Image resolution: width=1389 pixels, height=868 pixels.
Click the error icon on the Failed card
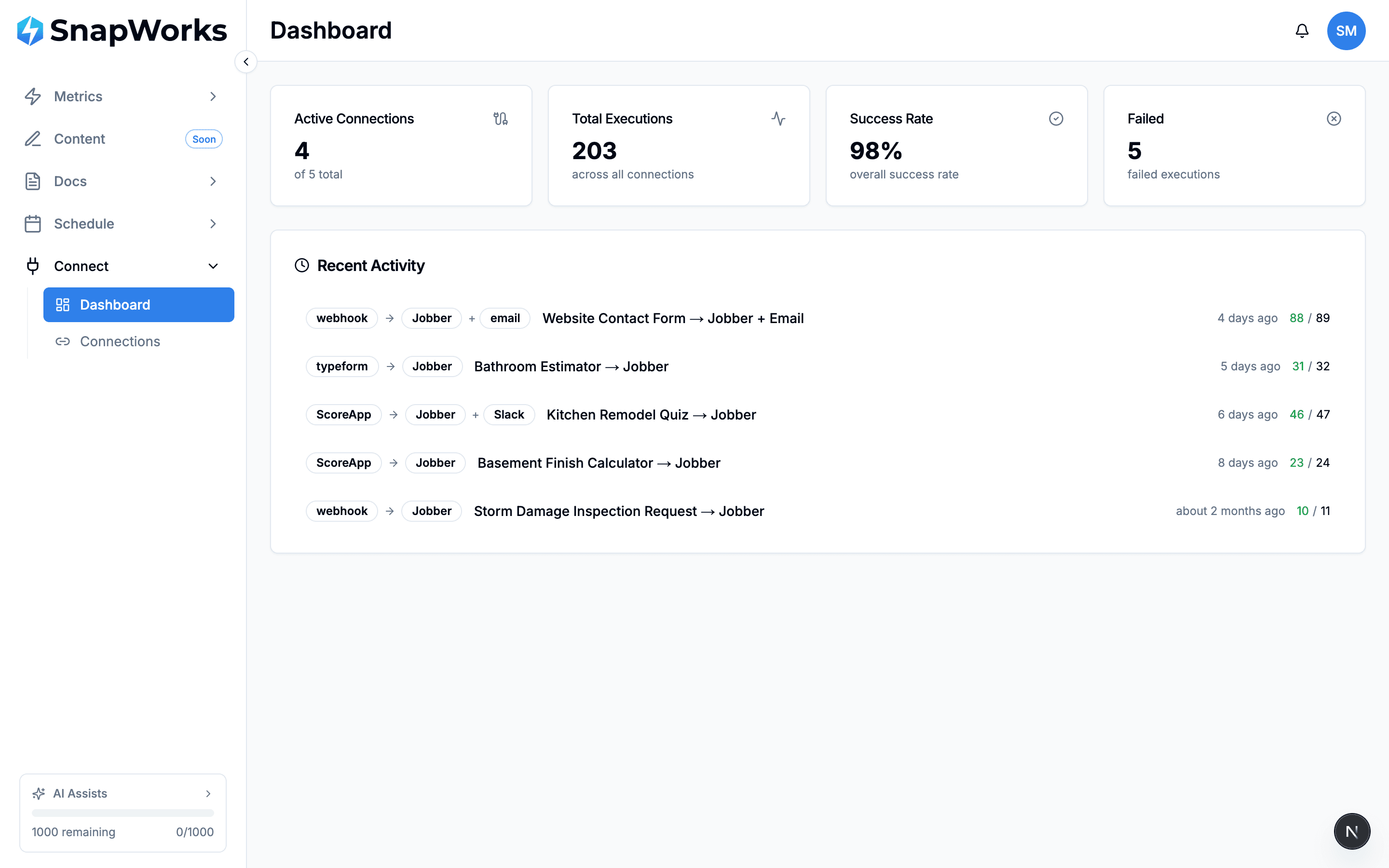[1335, 119]
